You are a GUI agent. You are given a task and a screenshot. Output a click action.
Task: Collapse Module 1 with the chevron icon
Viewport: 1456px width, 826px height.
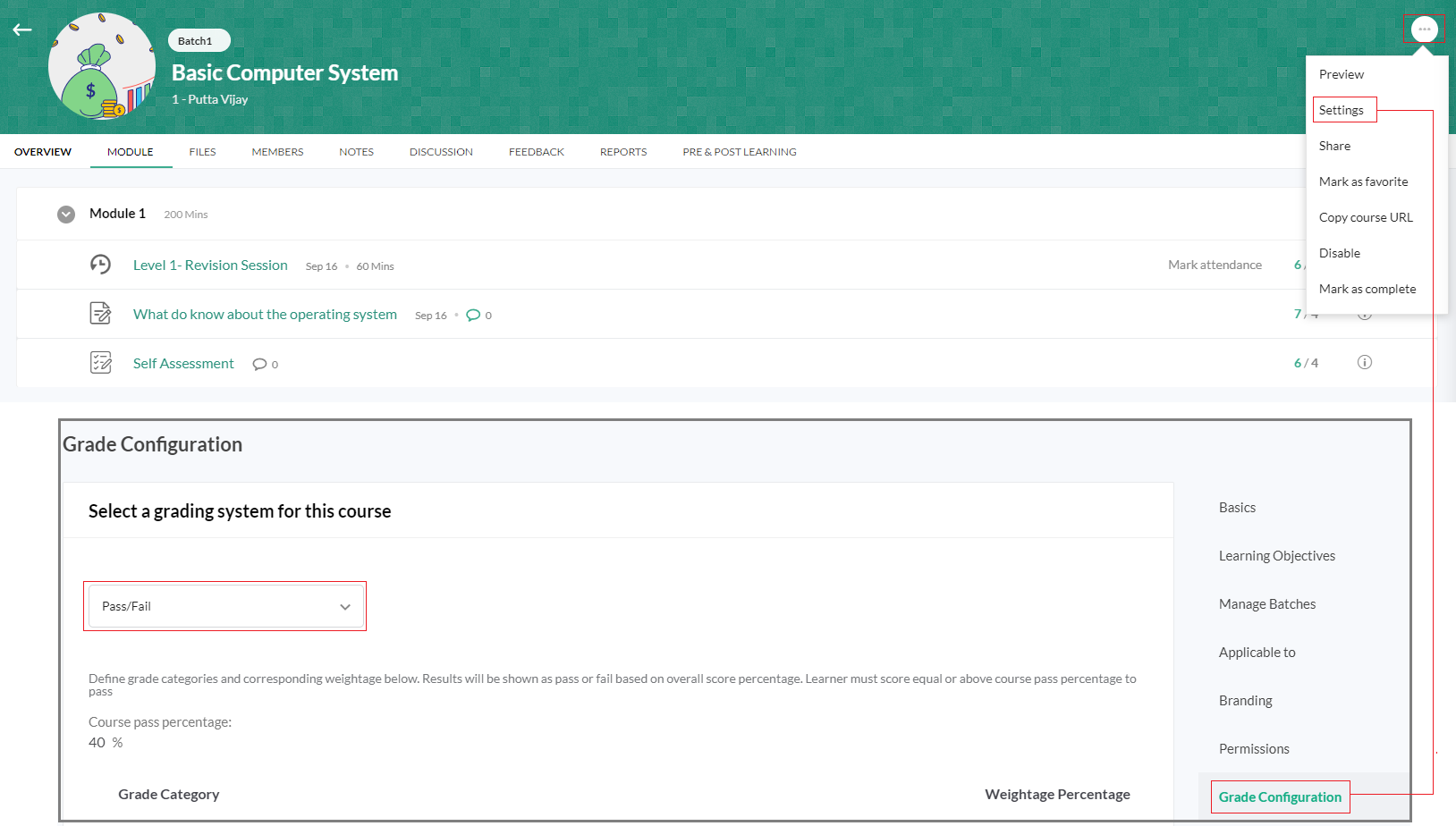click(66, 215)
